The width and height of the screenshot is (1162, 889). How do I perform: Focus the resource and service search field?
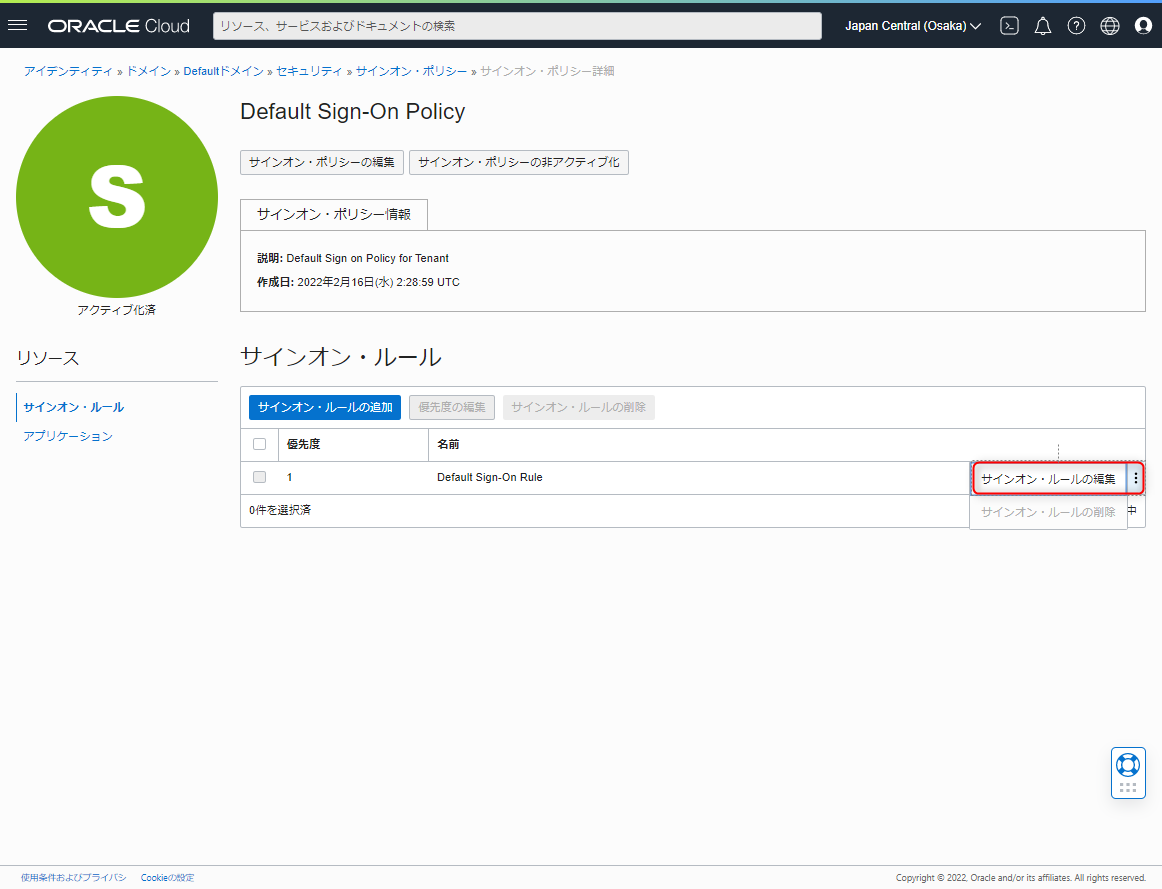517,26
